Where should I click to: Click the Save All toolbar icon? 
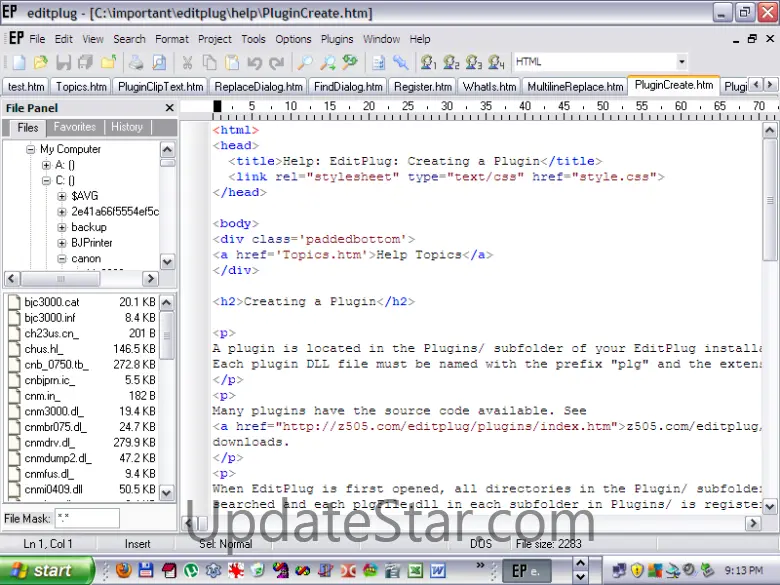86,62
